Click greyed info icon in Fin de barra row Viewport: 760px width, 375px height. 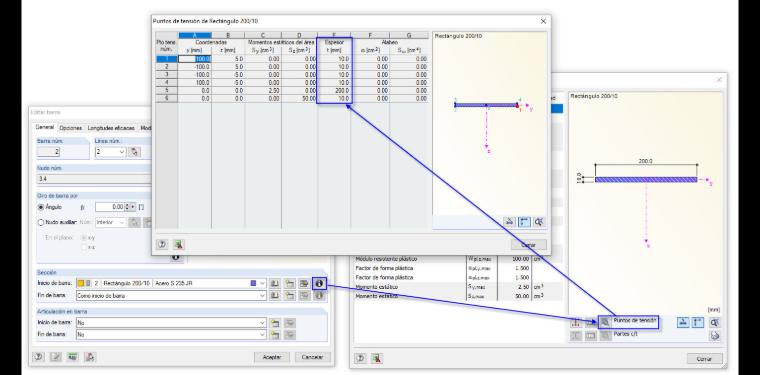pyautogui.click(x=319, y=295)
